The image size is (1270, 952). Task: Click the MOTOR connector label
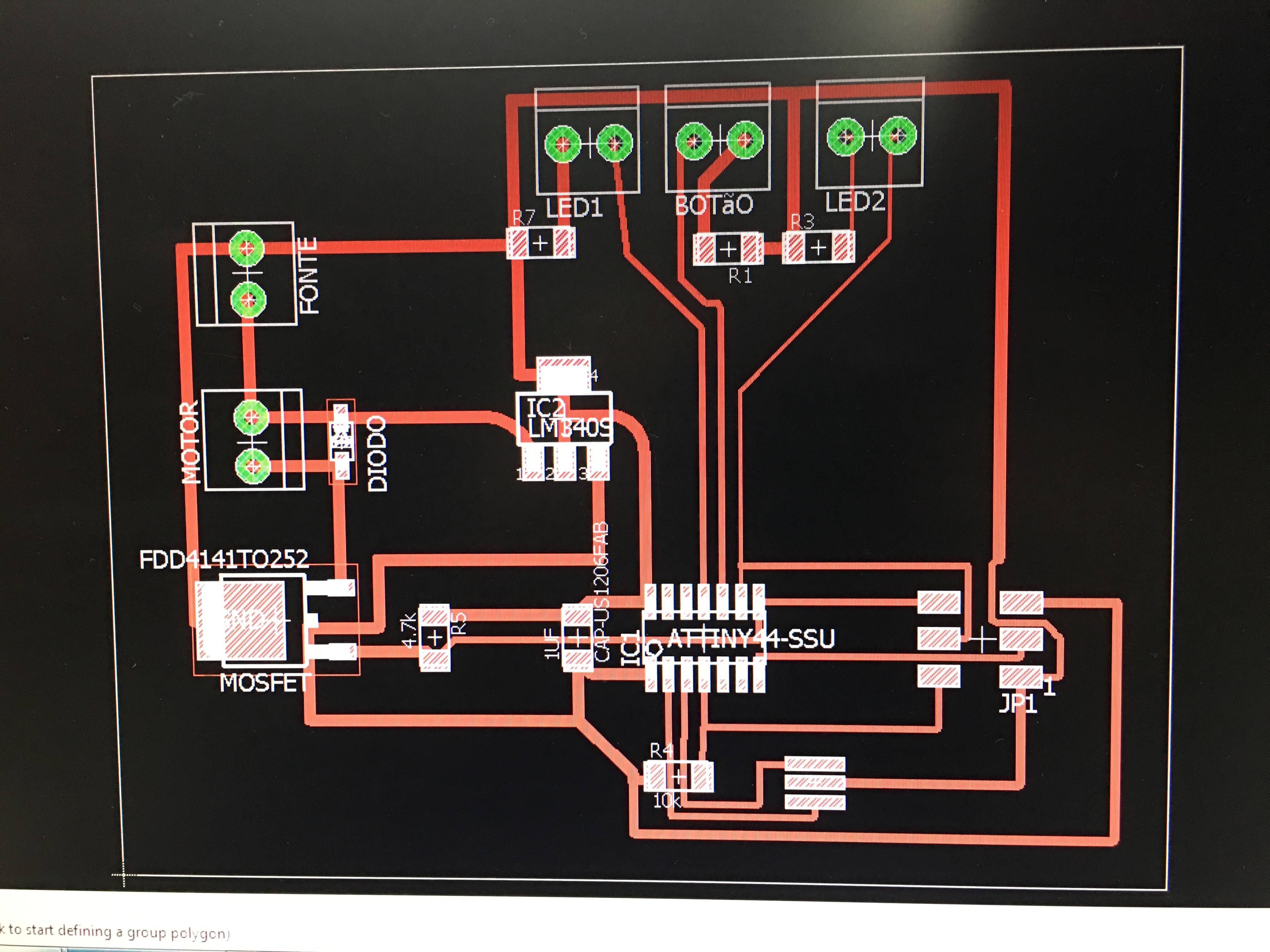[191, 442]
